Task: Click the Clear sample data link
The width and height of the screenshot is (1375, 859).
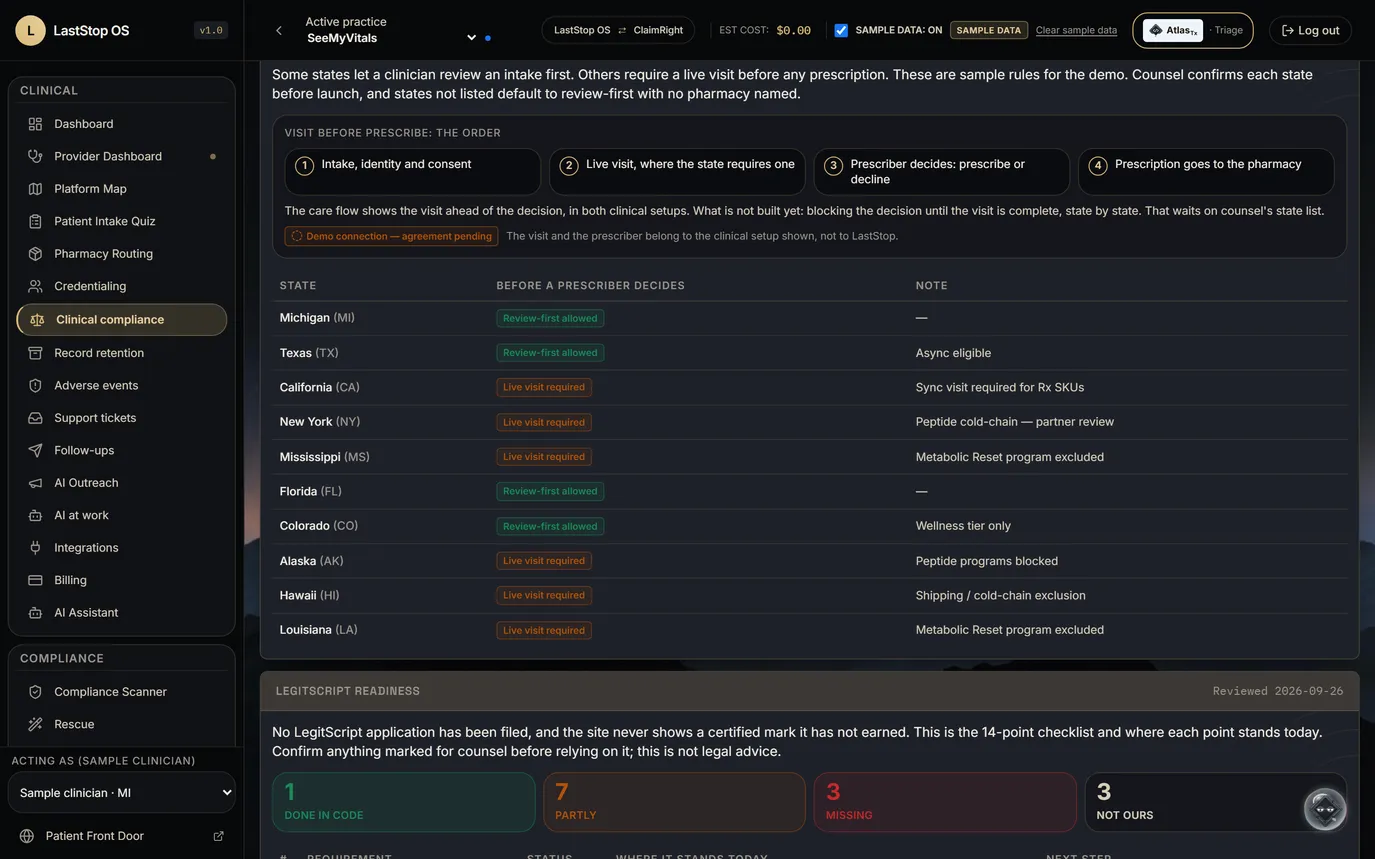Action: point(1076,30)
